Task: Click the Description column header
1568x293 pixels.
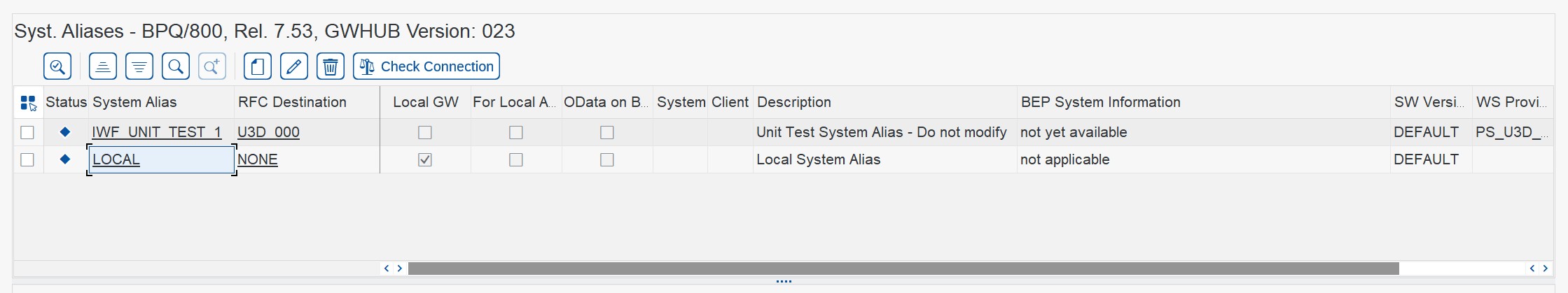Action: 794,102
